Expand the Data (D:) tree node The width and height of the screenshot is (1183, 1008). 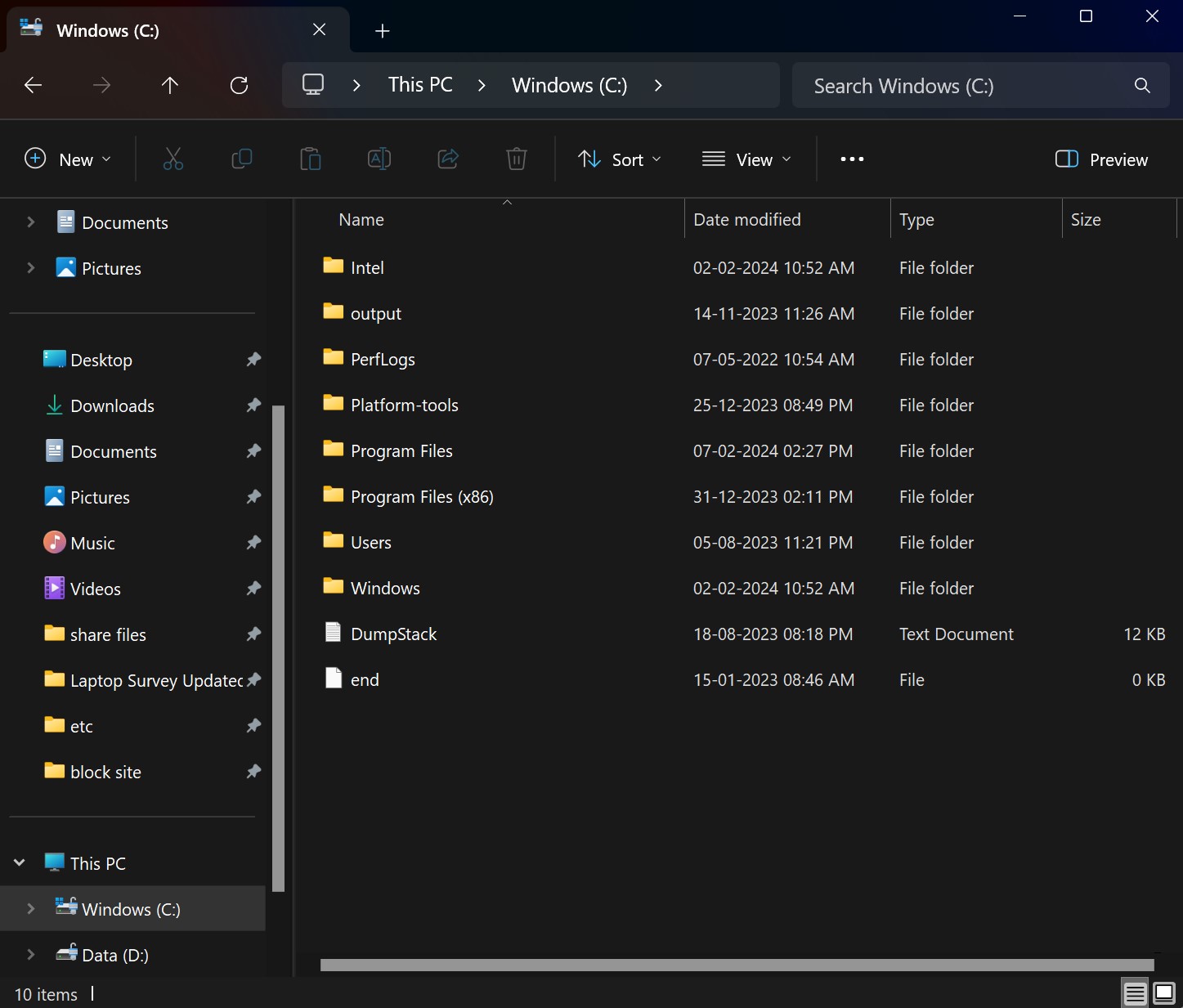click(x=31, y=955)
